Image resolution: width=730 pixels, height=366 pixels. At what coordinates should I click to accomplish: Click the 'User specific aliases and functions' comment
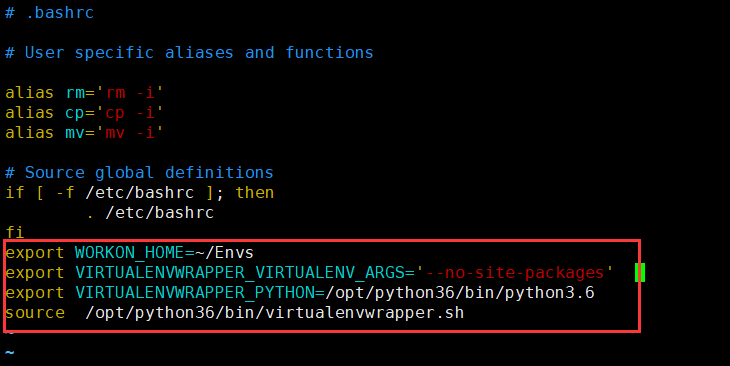click(x=189, y=53)
